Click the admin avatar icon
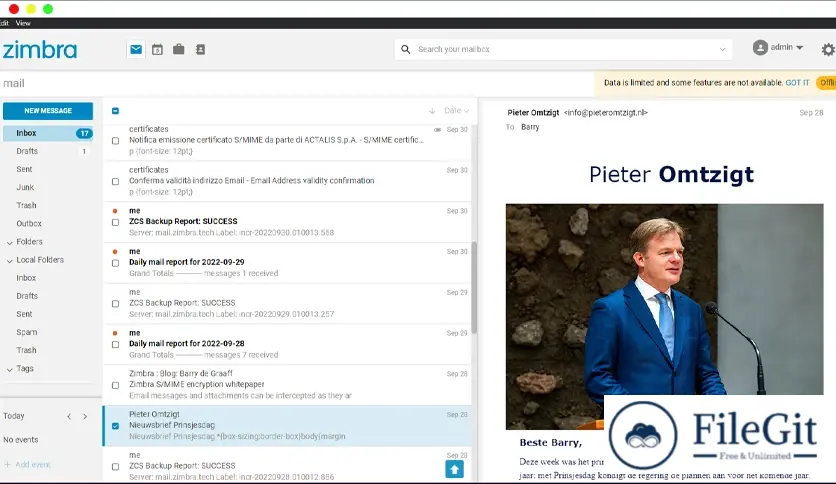The width and height of the screenshot is (836, 484). [x=760, y=47]
